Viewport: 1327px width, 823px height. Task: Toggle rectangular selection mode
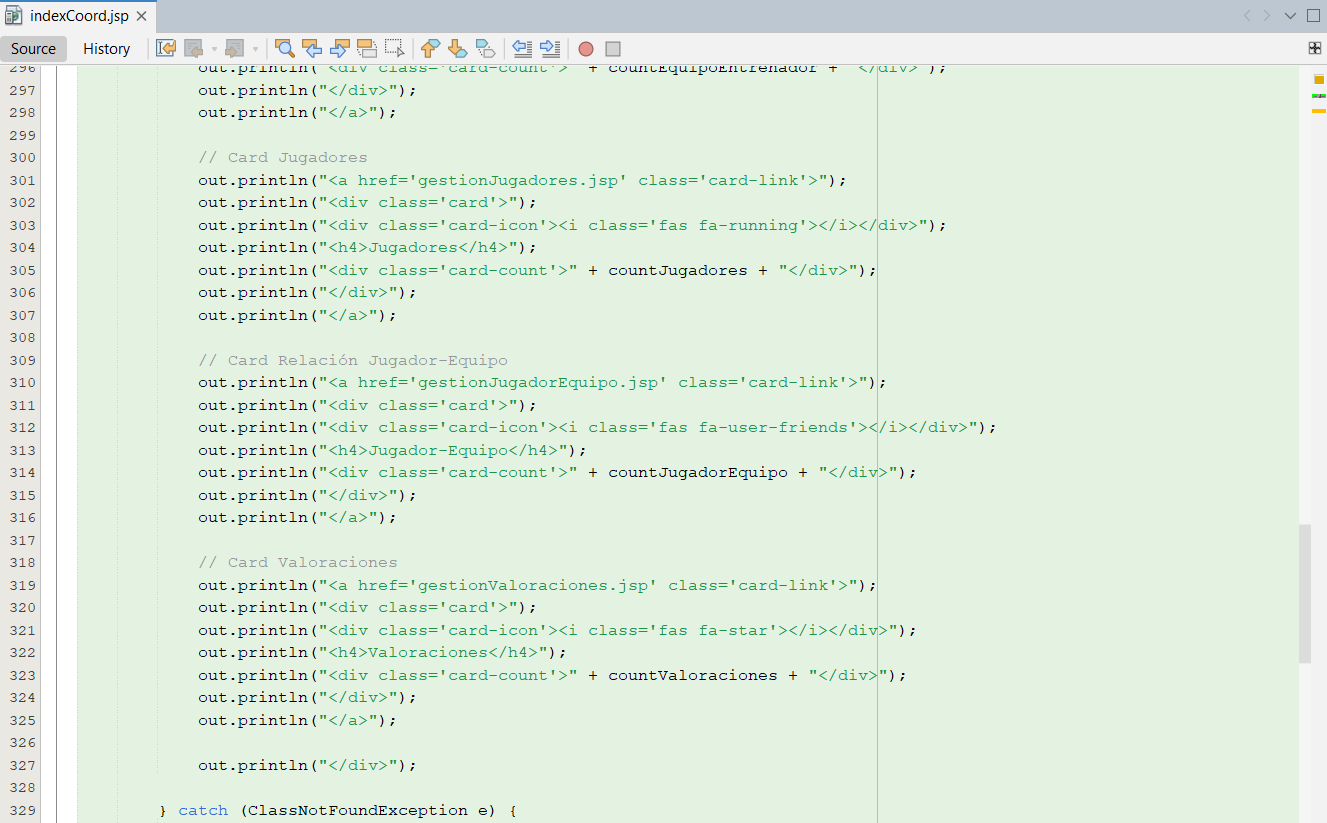[x=394, y=48]
